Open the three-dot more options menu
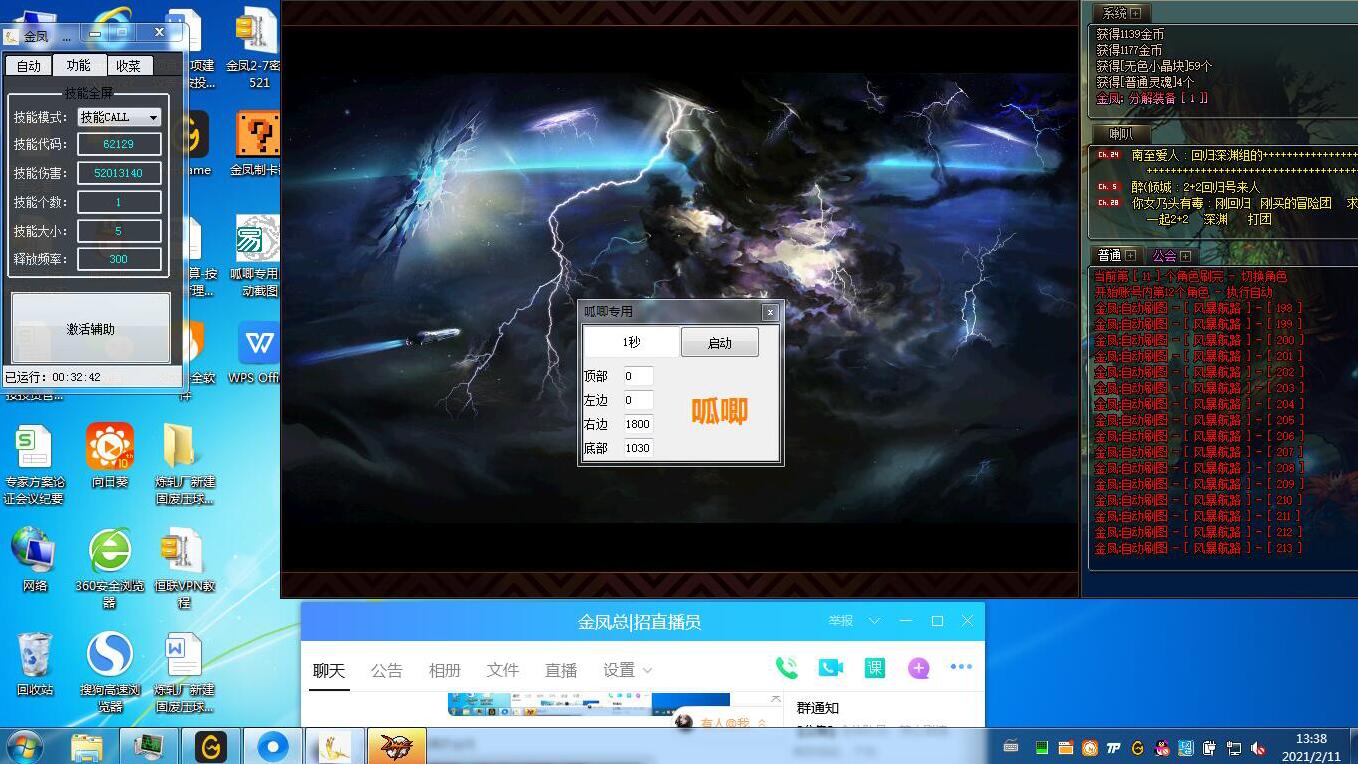This screenshot has width=1358, height=764. 961,667
